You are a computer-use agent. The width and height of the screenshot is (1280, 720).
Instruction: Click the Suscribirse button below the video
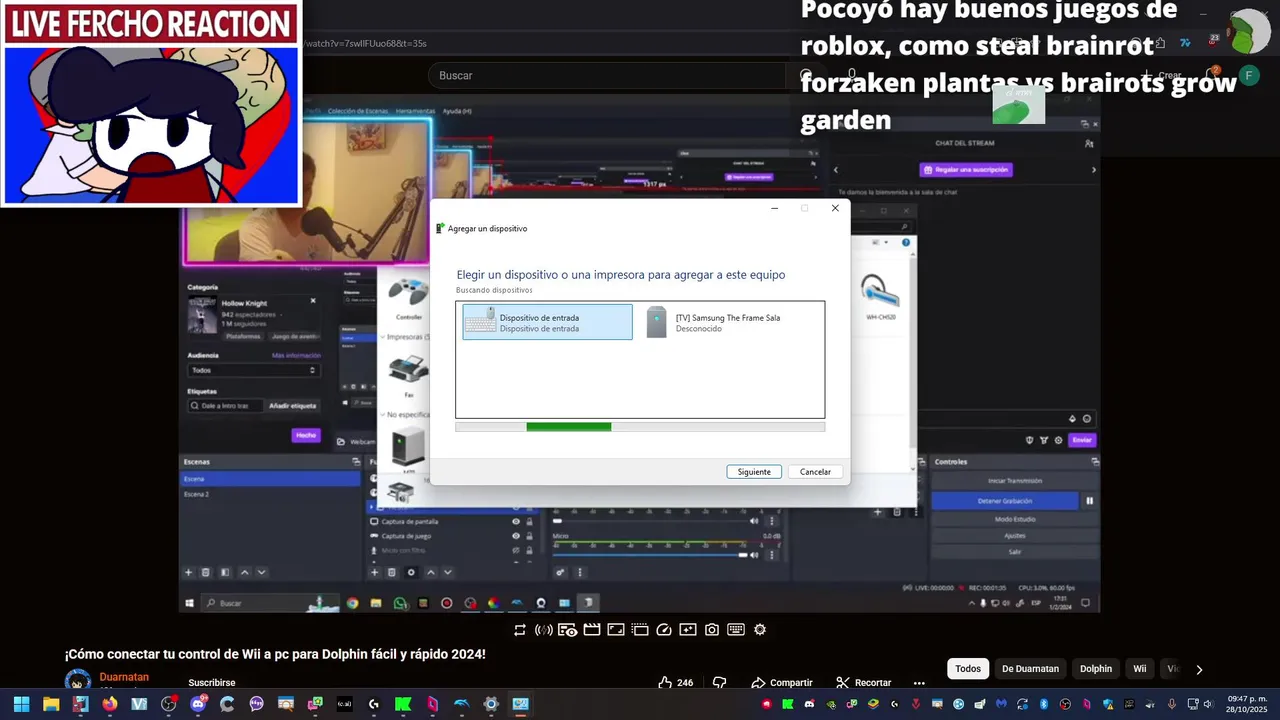click(212, 683)
